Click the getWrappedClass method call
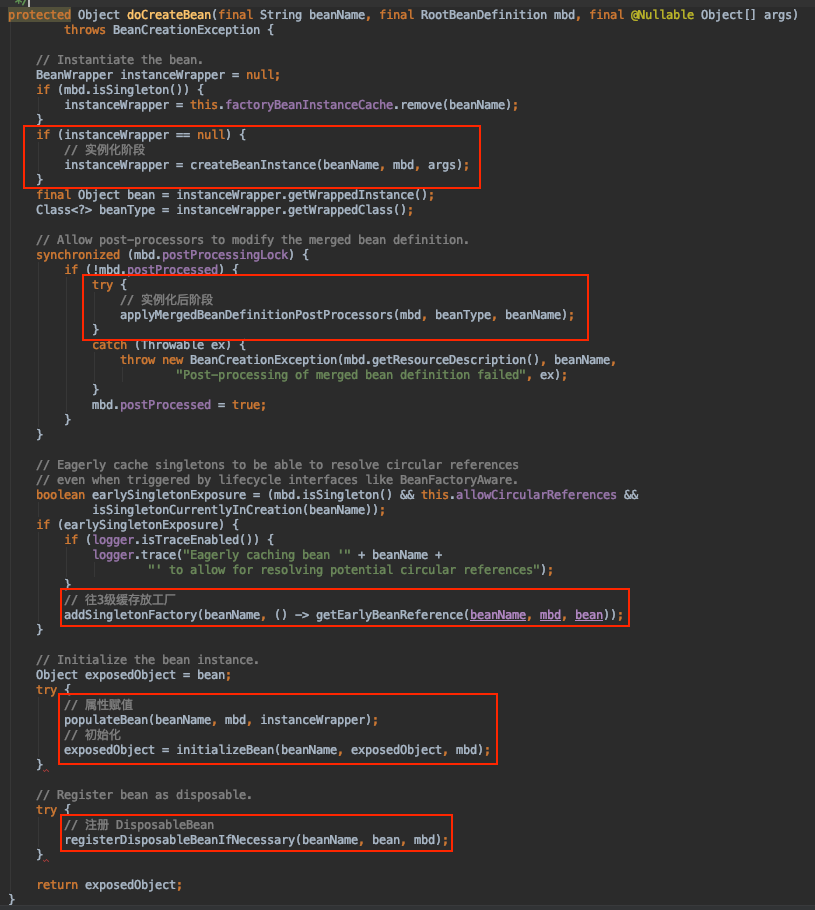 (x=348, y=210)
